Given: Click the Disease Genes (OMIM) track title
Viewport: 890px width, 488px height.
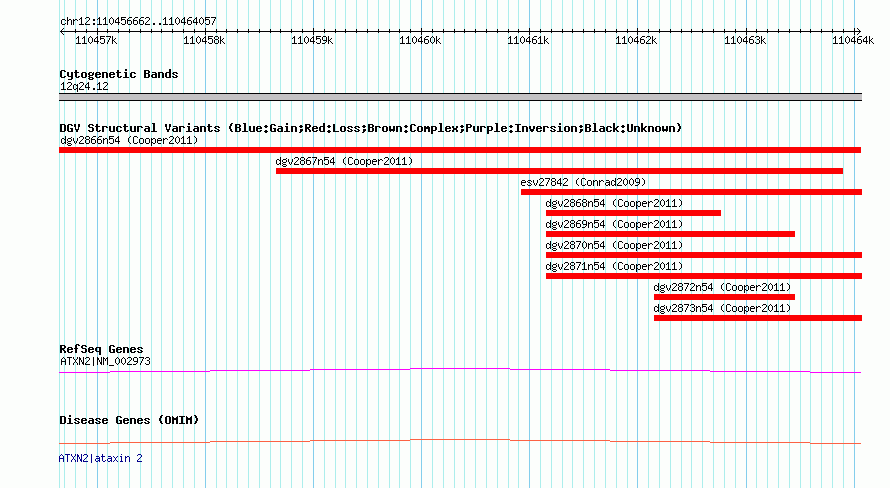Looking at the screenshot, I should click(x=129, y=420).
